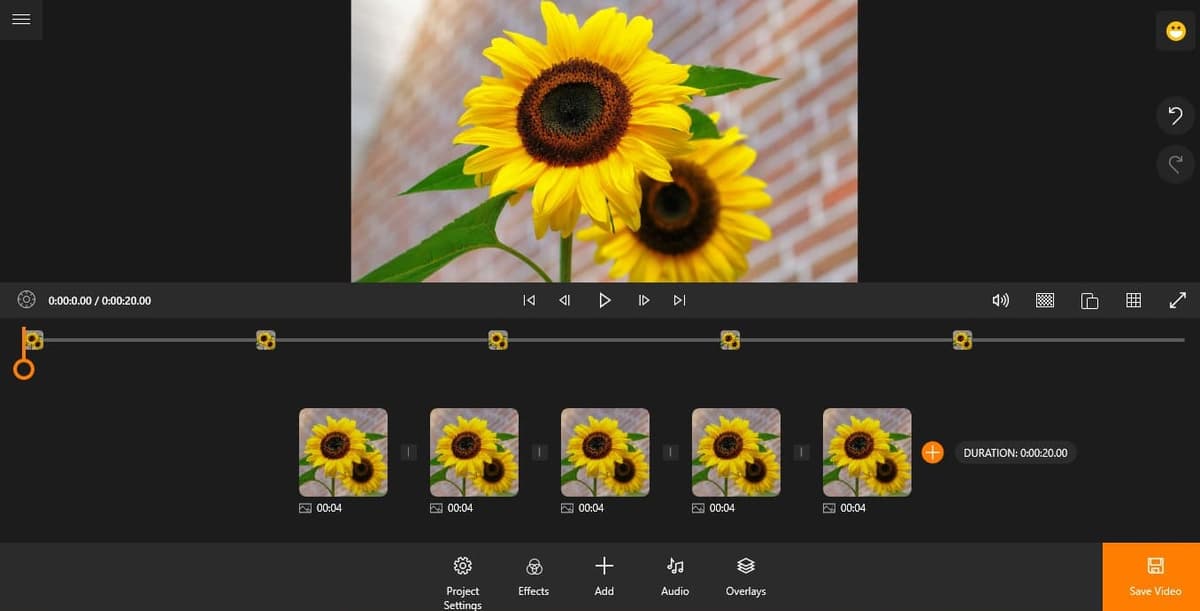Viewport: 1200px width, 611px height.
Task: Click the second sunflower marker on the timeline
Action: [x=266, y=340]
